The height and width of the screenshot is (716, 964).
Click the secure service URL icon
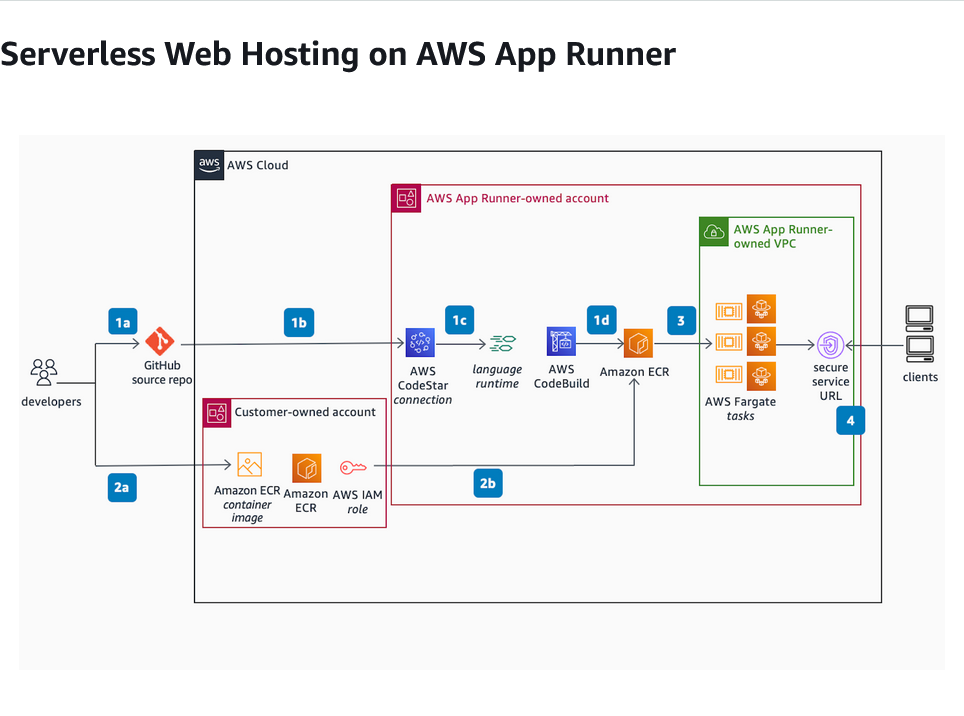tap(831, 345)
